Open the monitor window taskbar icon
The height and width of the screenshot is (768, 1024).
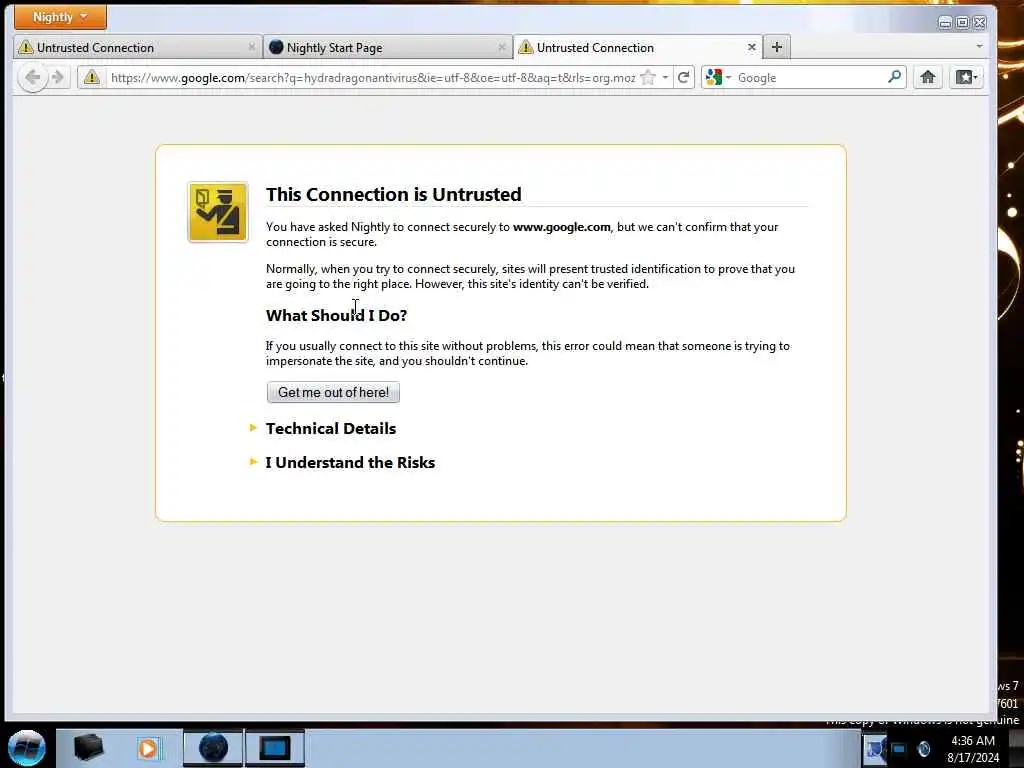(274, 748)
